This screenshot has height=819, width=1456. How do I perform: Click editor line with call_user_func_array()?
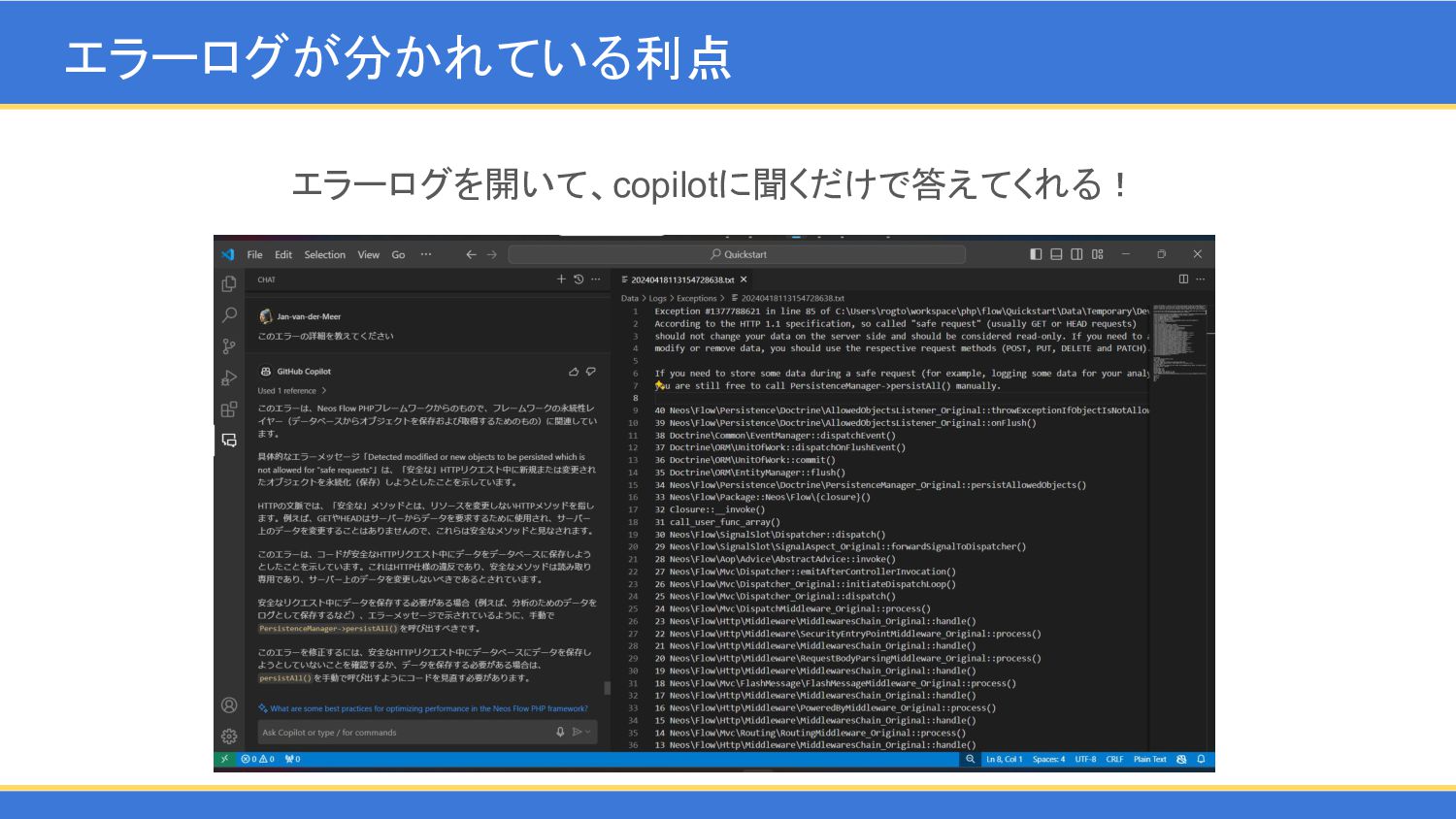[716, 522]
